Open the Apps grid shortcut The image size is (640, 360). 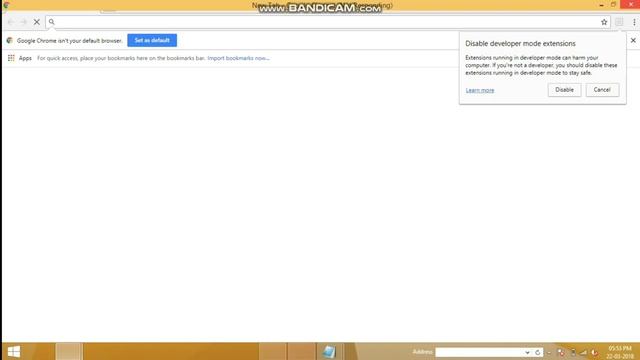[20, 58]
